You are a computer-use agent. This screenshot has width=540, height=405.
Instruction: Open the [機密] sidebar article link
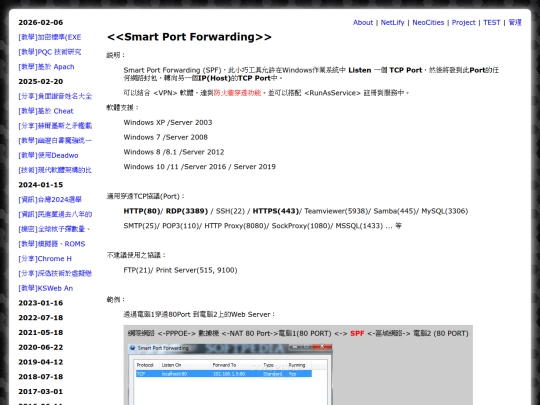[x=54, y=229]
